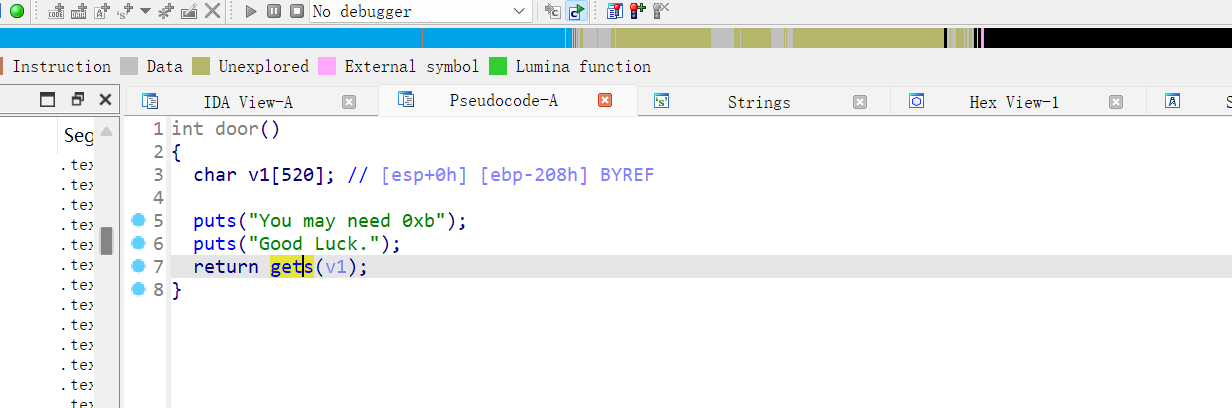Open the Hex View-1 tab

tap(1013, 102)
